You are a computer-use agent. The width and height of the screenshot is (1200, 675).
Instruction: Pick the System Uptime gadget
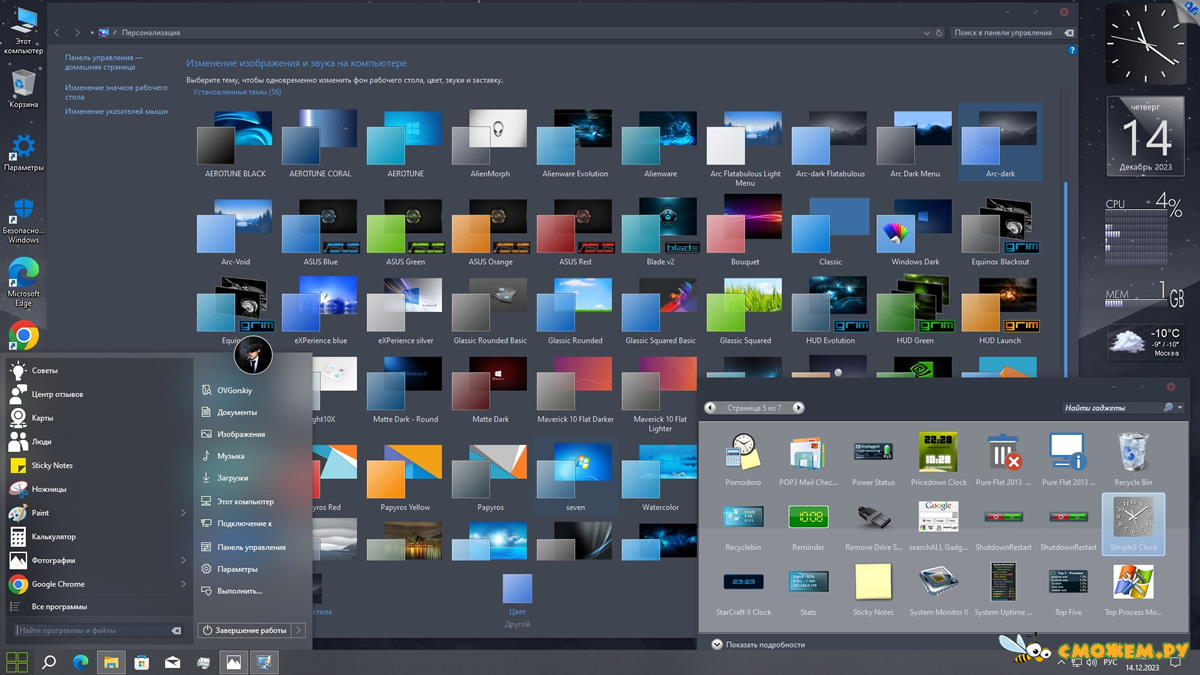[x=1003, y=590]
